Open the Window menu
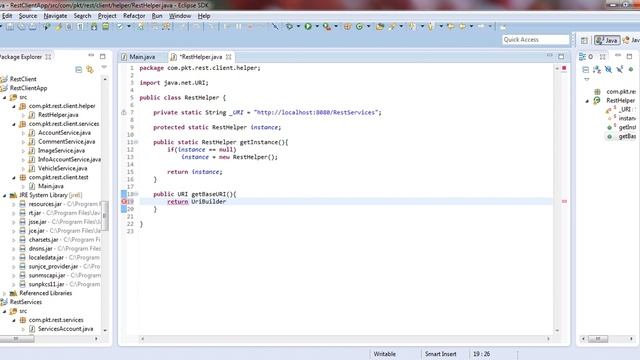Image resolution: width=640 pixels, height=360 pixels. click(x=180, y=16)
